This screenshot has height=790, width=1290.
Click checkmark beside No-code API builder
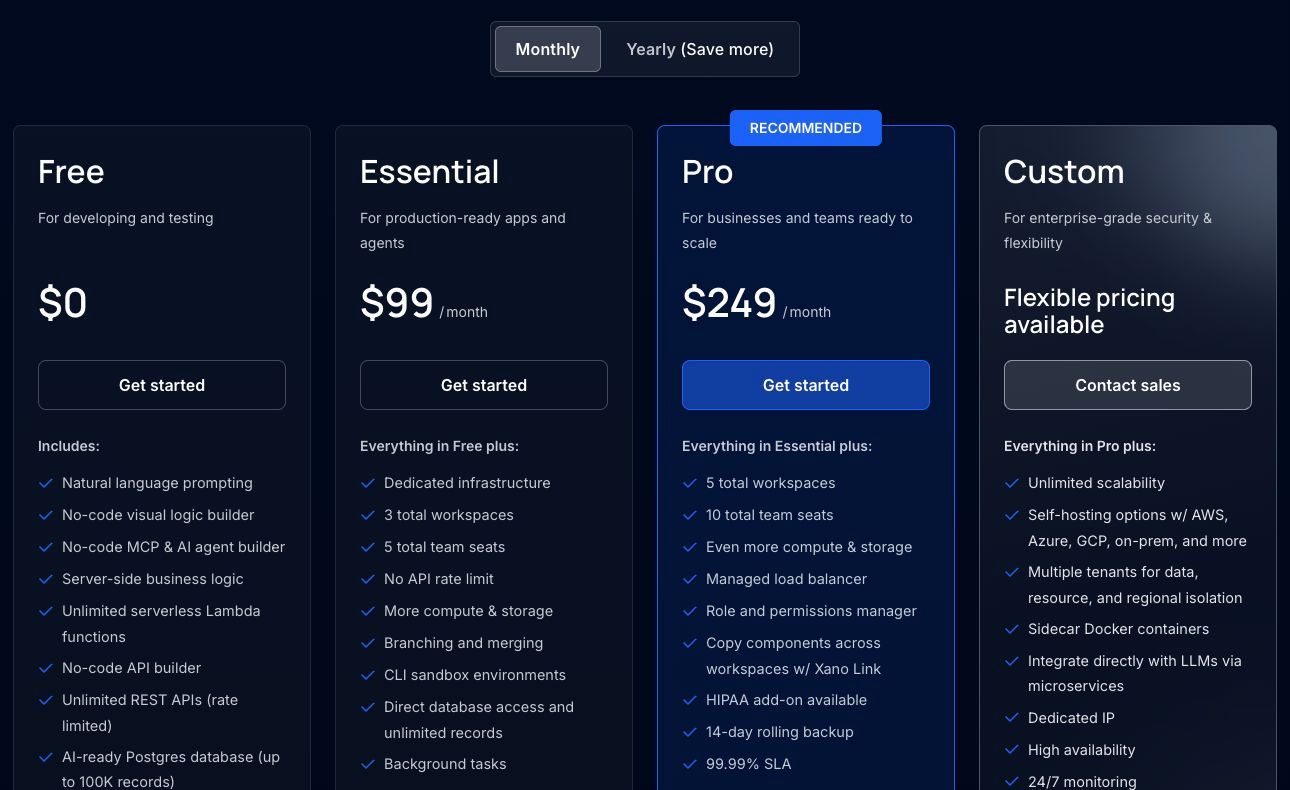point(45,668)
